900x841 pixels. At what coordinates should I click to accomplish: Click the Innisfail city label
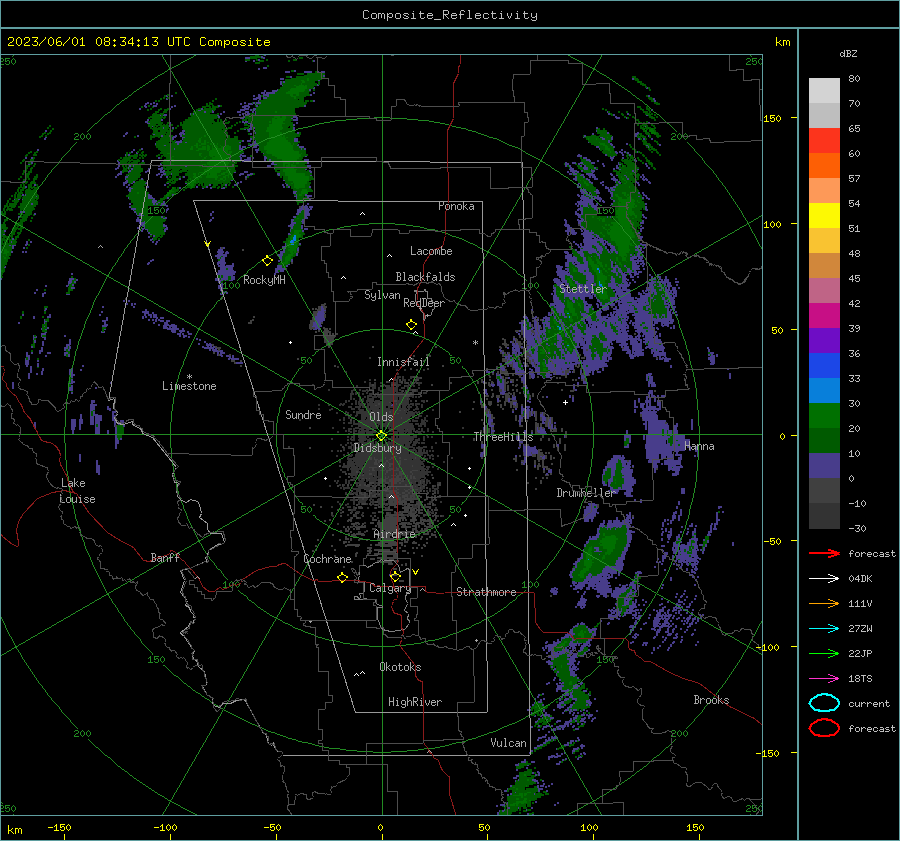coord(403,362)
